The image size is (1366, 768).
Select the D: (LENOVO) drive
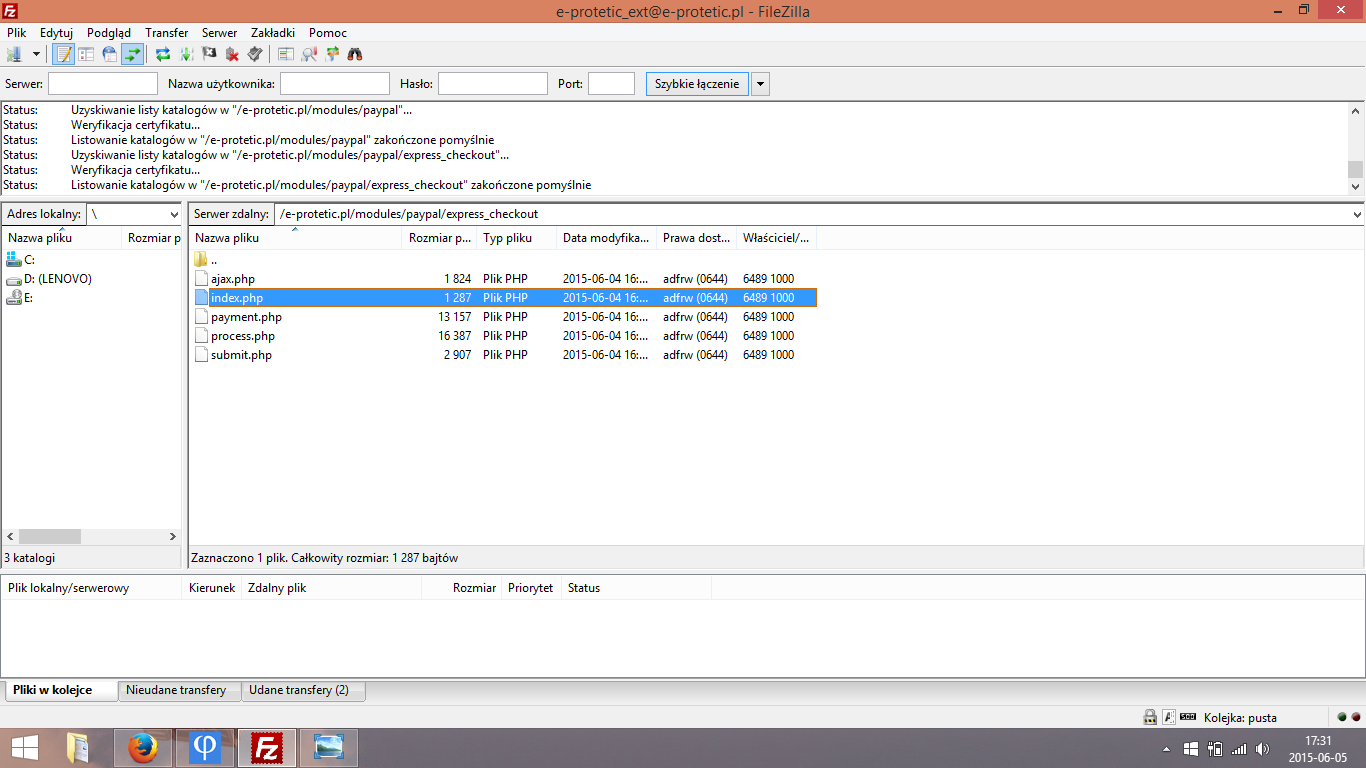tap(49, 279)
